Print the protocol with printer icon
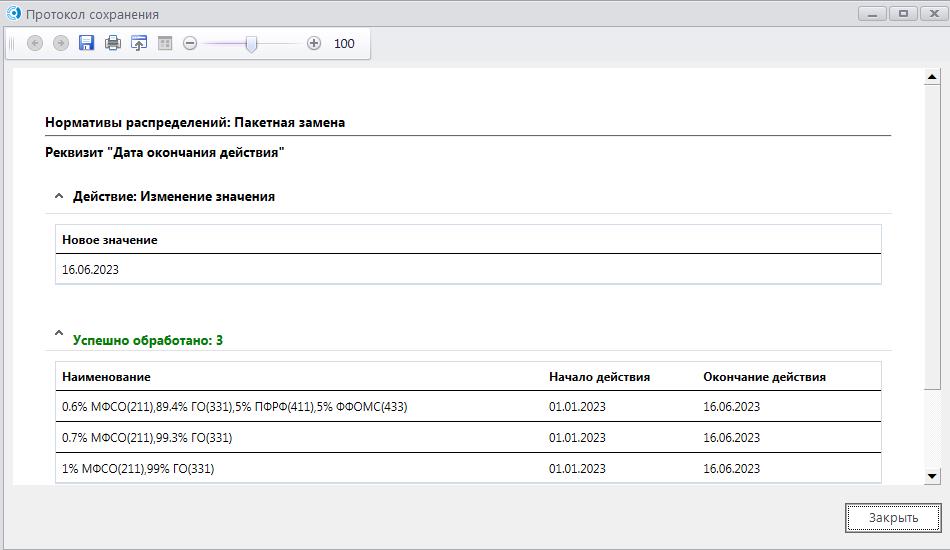The image size is (950, 550). pyautogui.click(x=113, y=43)
